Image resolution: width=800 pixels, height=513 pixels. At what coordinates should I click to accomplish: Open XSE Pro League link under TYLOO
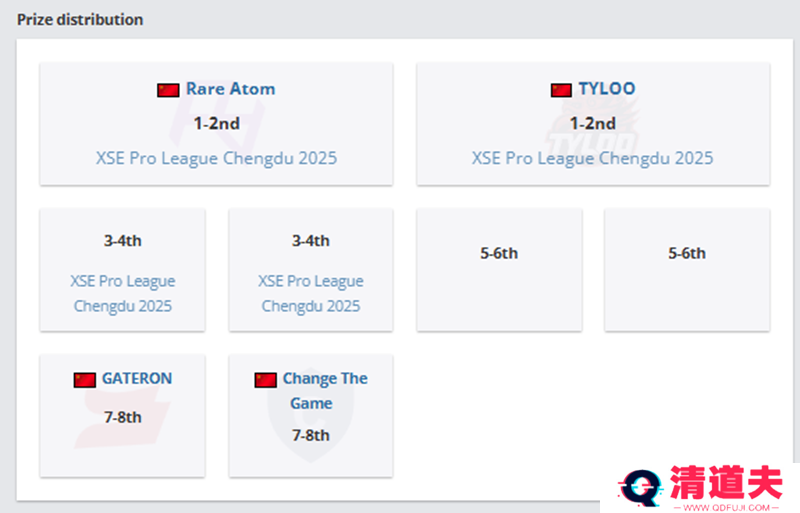click(x=592, y=158)
